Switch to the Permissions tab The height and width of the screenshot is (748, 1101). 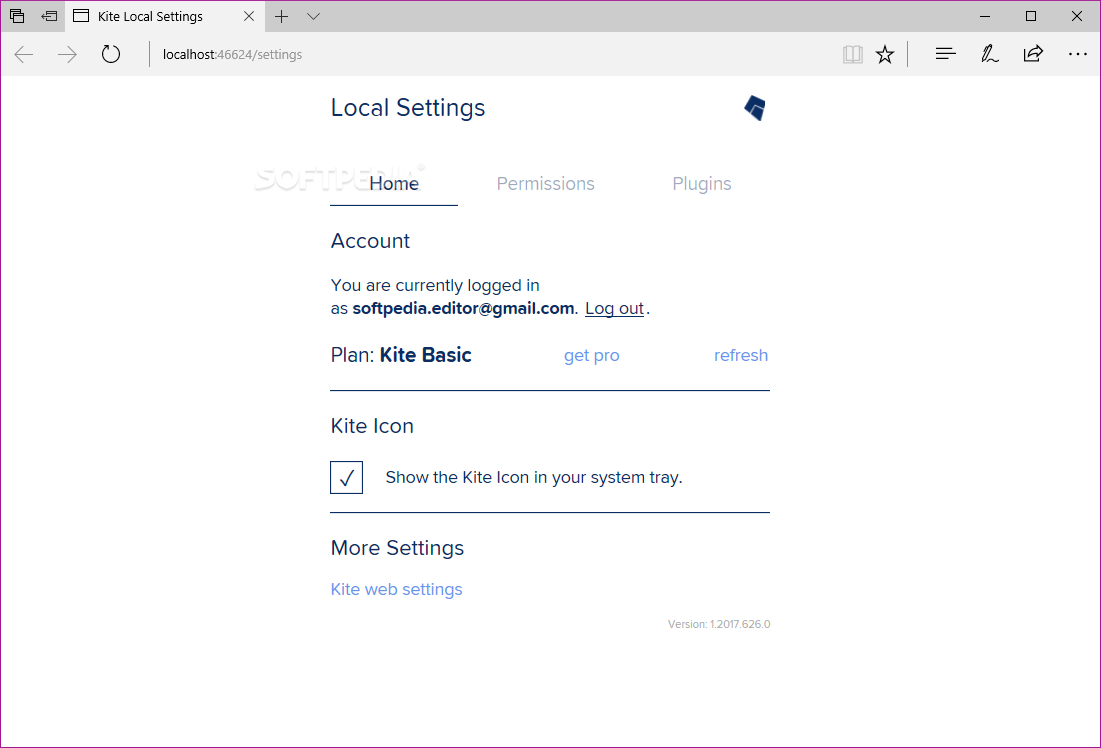click(546, 183)
